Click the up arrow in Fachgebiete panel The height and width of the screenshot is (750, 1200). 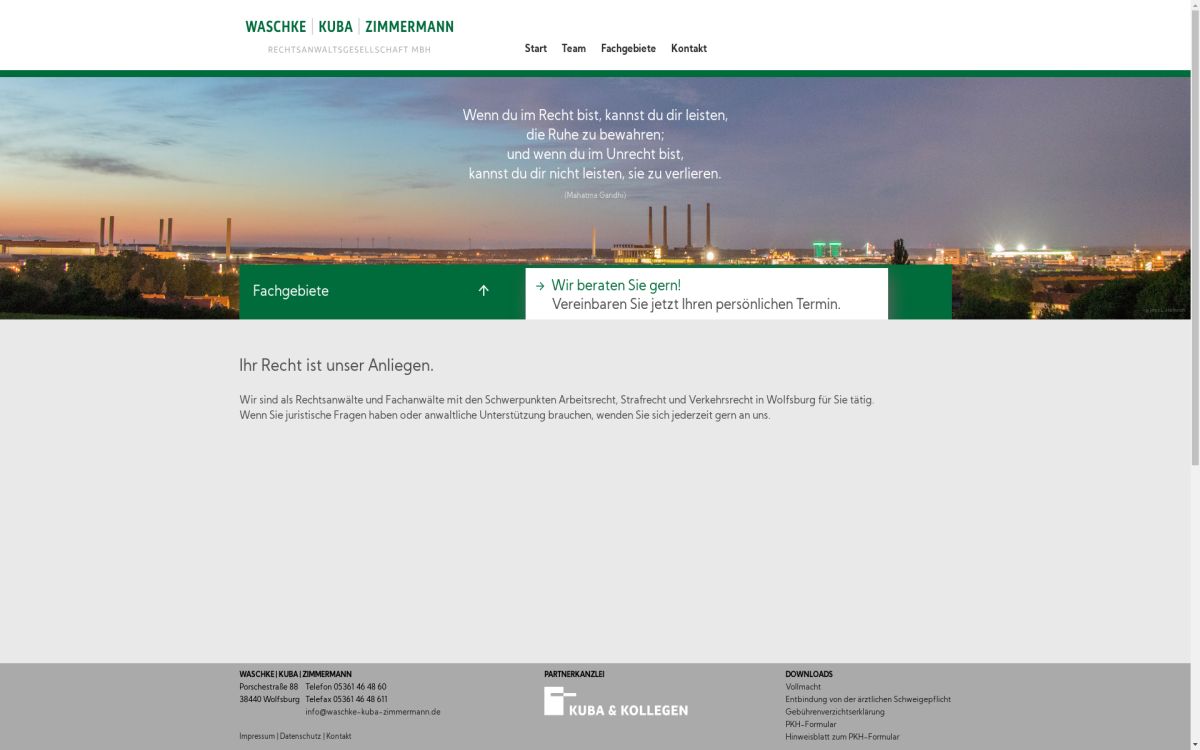[x=483, y=291]
